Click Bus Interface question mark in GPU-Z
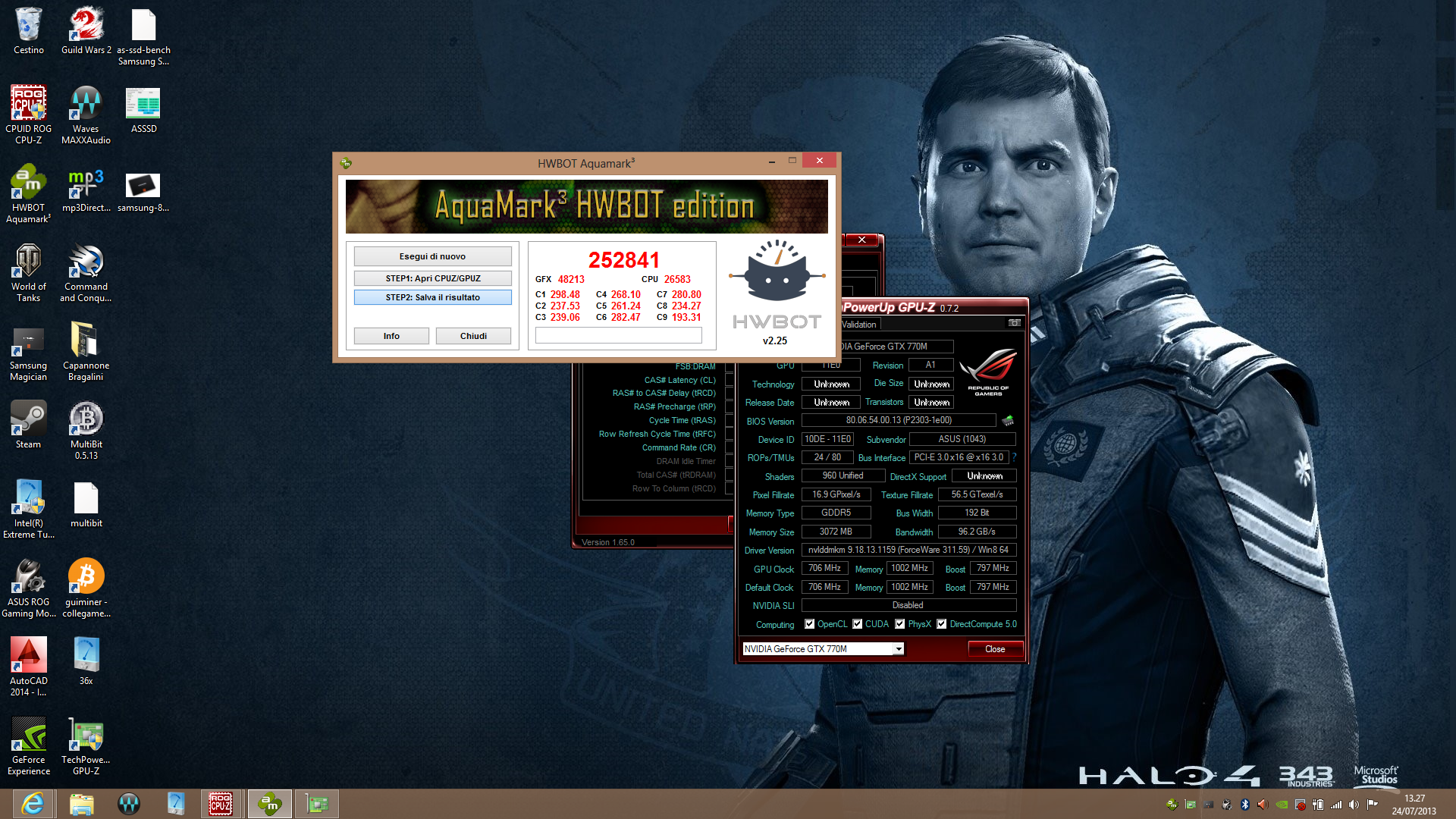This screenshot has width=1456, height=819. (1014, 457)
